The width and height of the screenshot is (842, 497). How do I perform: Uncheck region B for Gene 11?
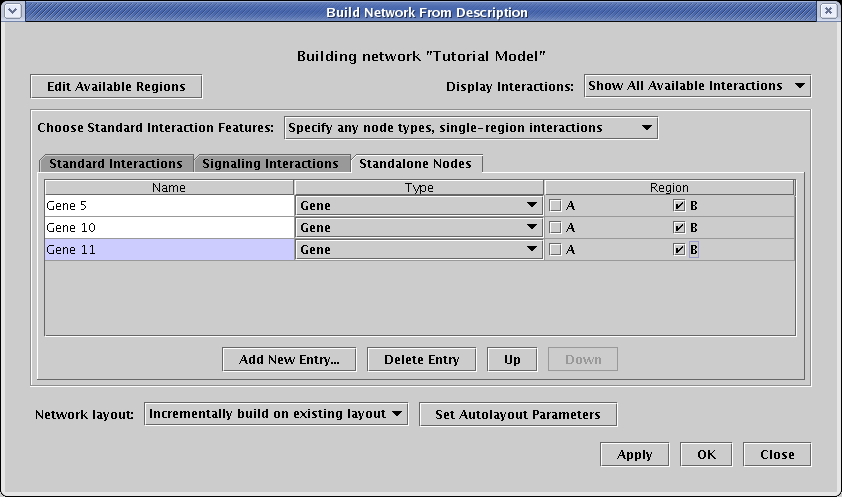[x=680, y=250]
